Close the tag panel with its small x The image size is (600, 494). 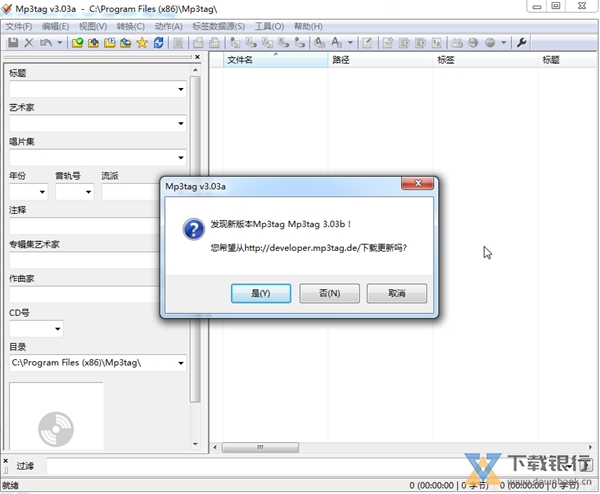tap(197, 57)
